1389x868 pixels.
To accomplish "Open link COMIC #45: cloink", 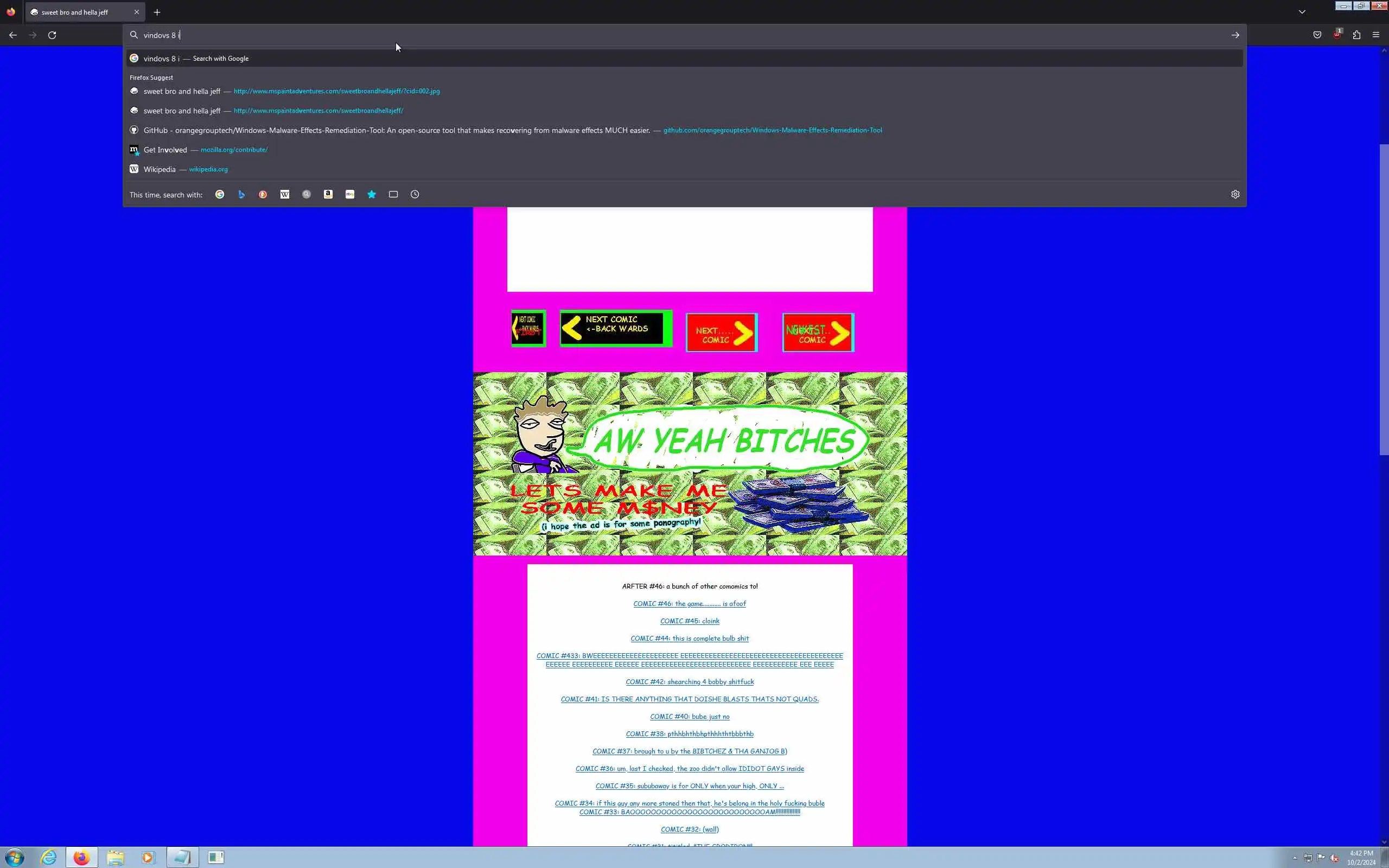I will click(689, 621).
